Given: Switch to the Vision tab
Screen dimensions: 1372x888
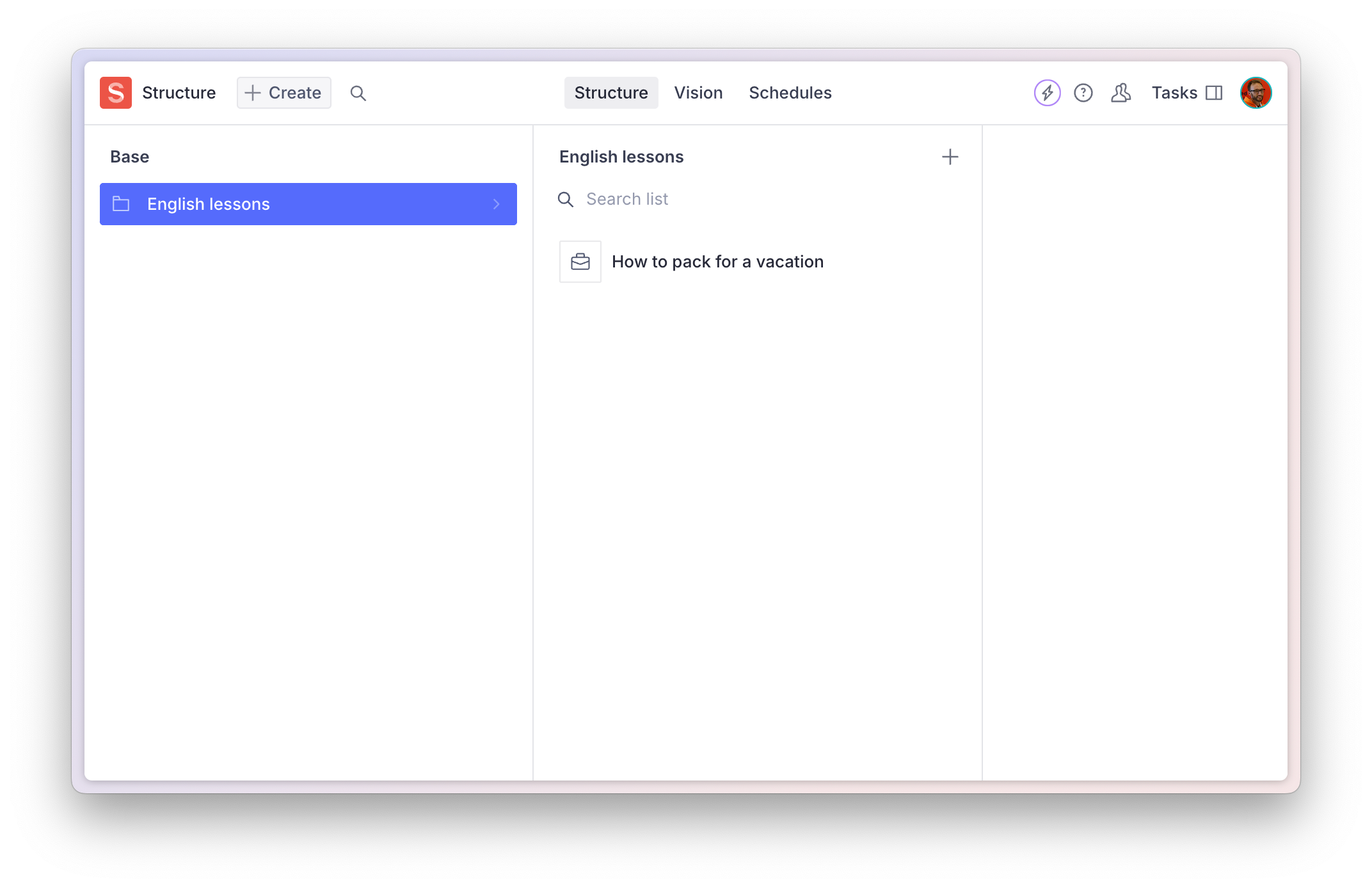Looking at the screenshot, I should [698, 93].
